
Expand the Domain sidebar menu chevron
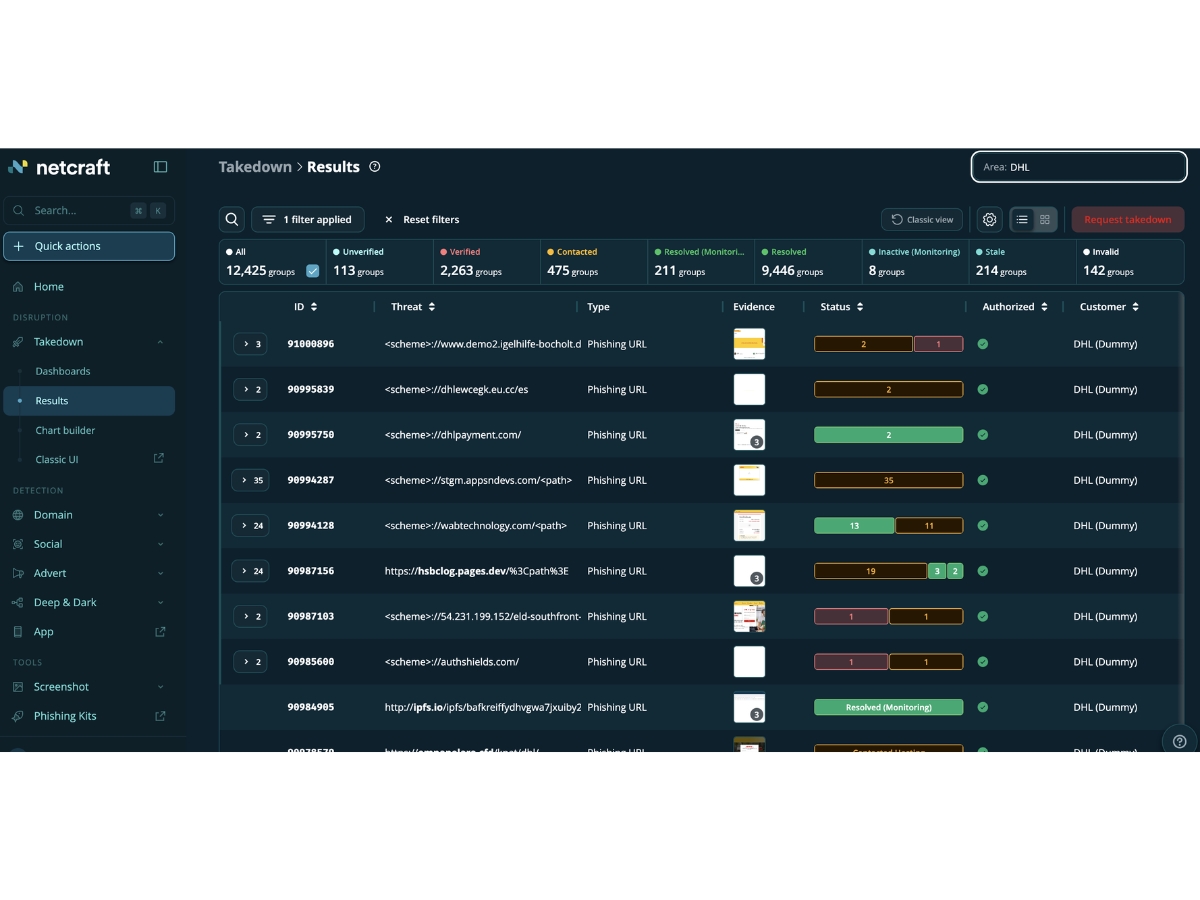(x=160, y=515)
